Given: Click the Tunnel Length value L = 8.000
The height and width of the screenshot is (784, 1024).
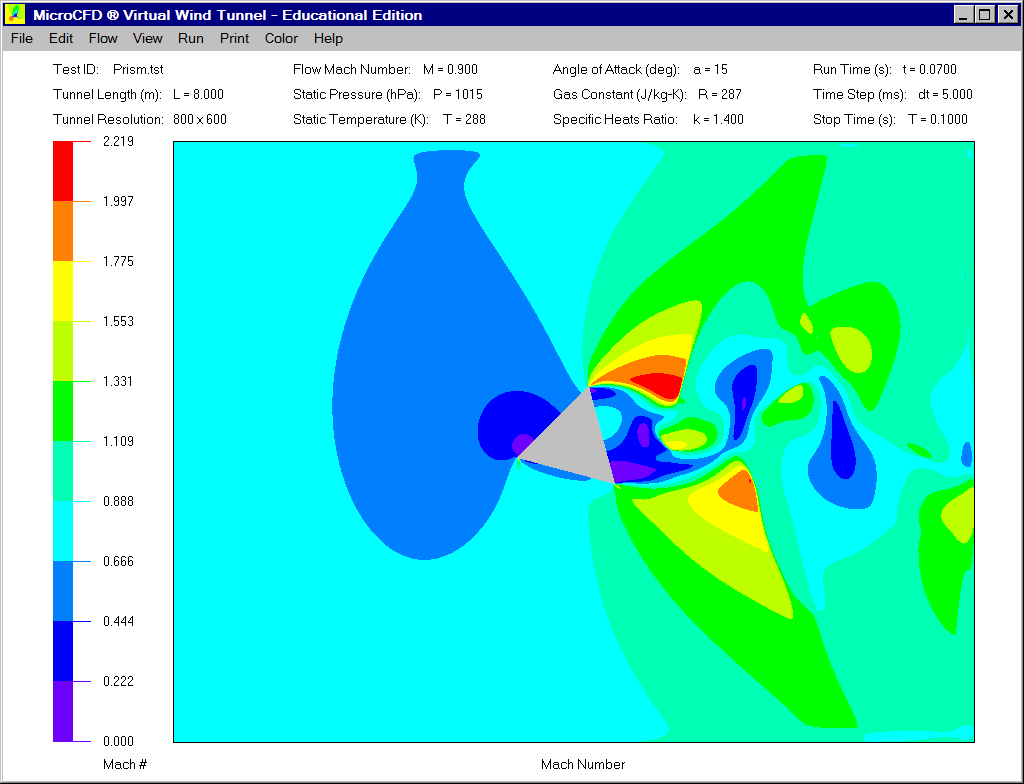Looking at the screenshot, I should (199, 94).
